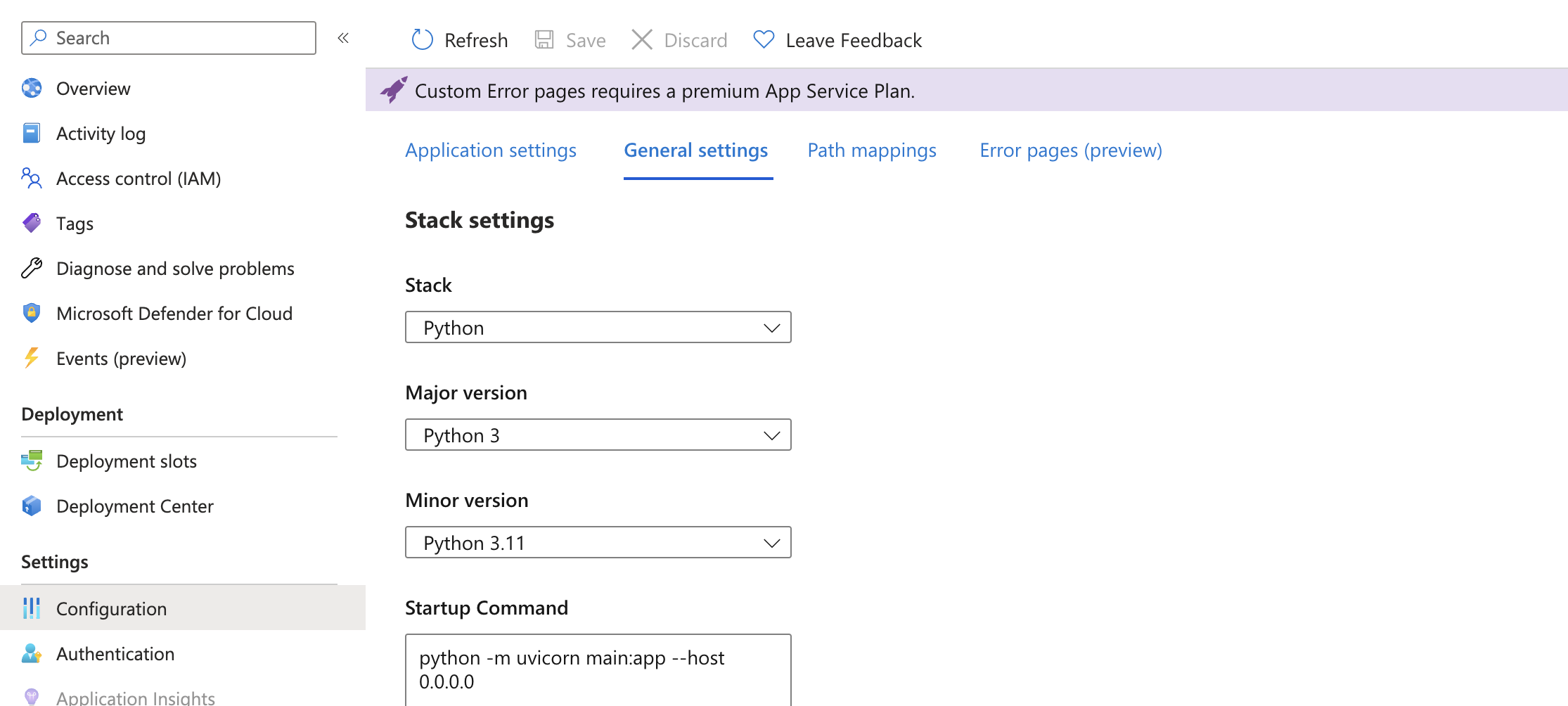This screenshot has height=706, width=1568.
Task: Click the search magnifier icon
Action: tap(39, 37)
